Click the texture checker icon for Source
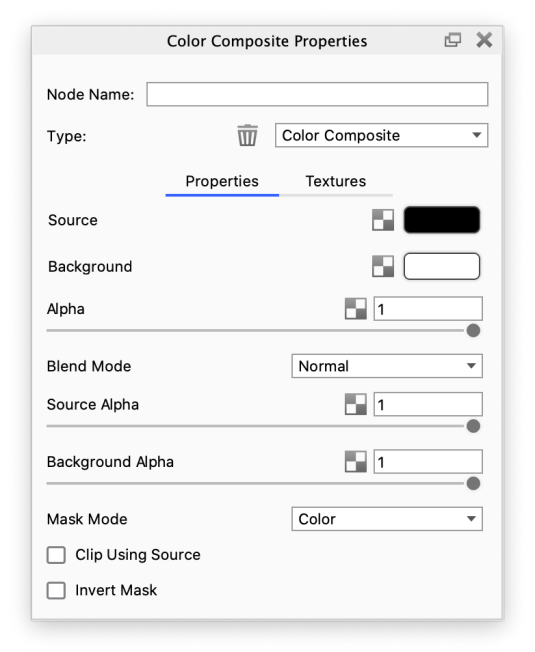Viewport: 535px width, 652px height. pyautogui.click(x=383, y=220)
